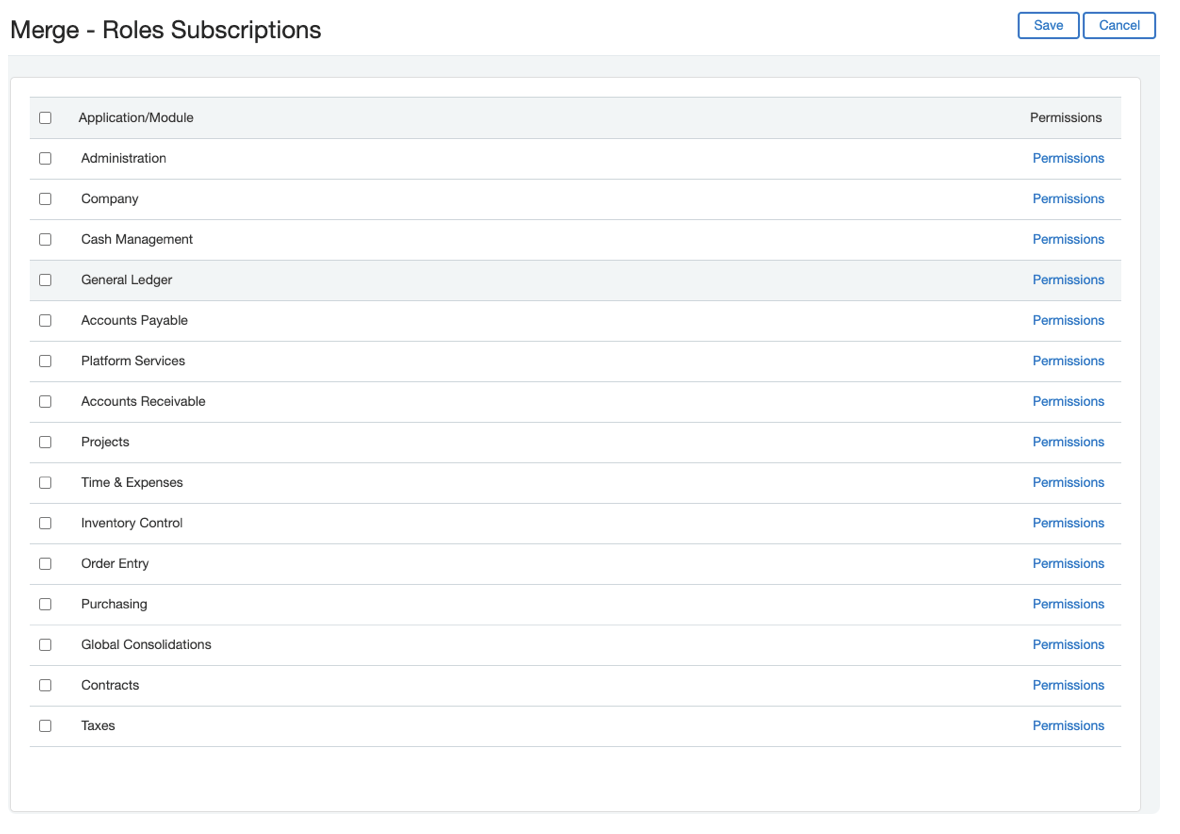
Task: Enable the Platform Services checkbox
Action: (45, 361)
